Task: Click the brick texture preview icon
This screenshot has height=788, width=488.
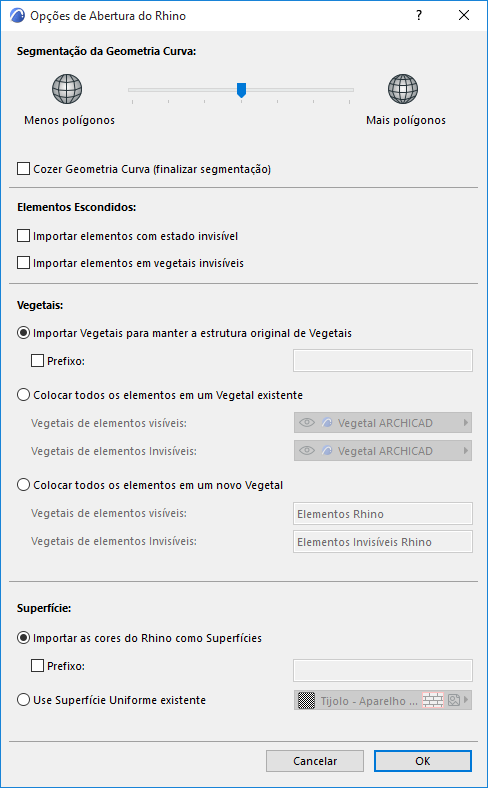Action: click(x=433, y=700)
